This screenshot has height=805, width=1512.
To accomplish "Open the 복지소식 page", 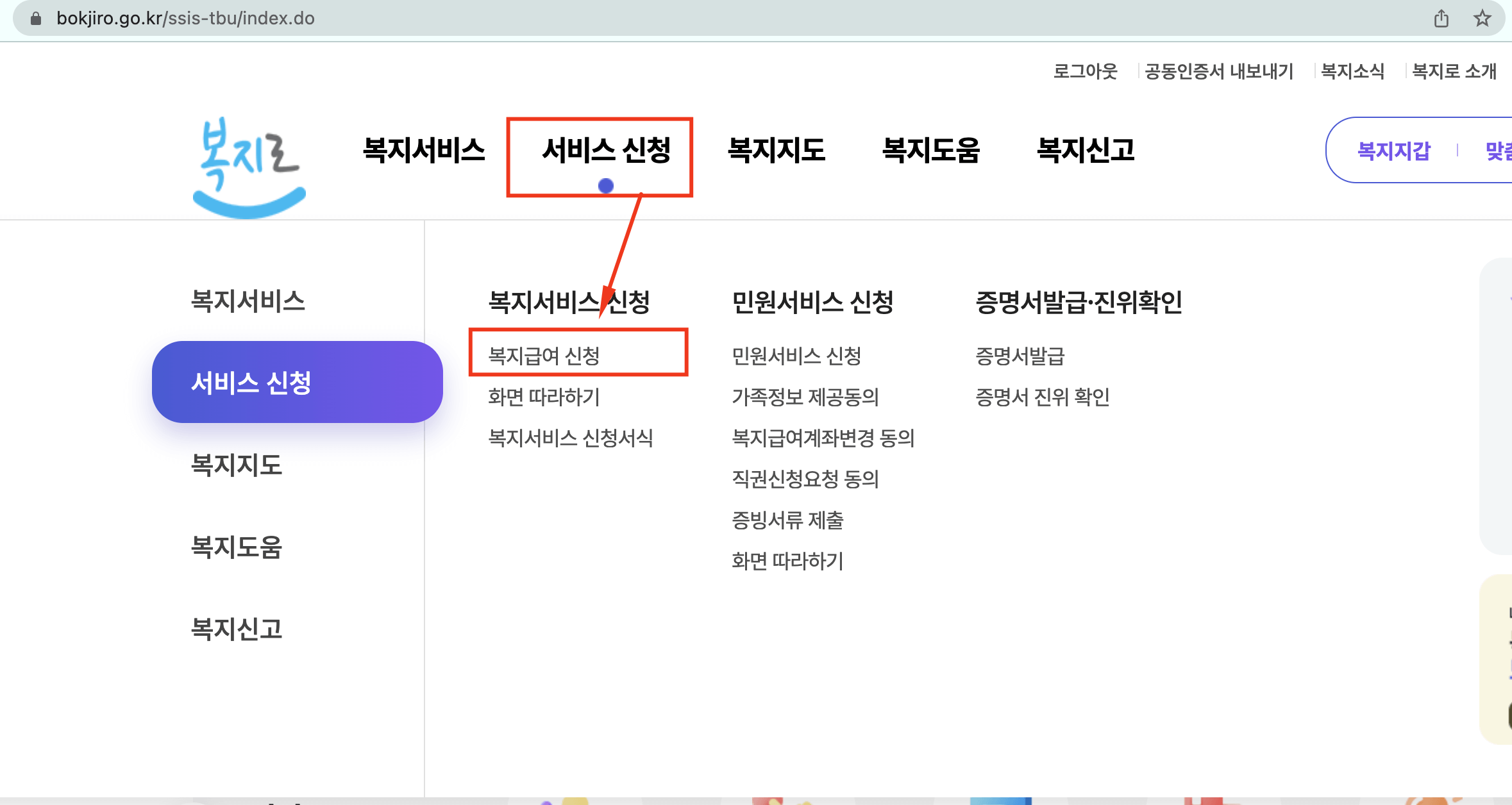I will [1351, 71].
